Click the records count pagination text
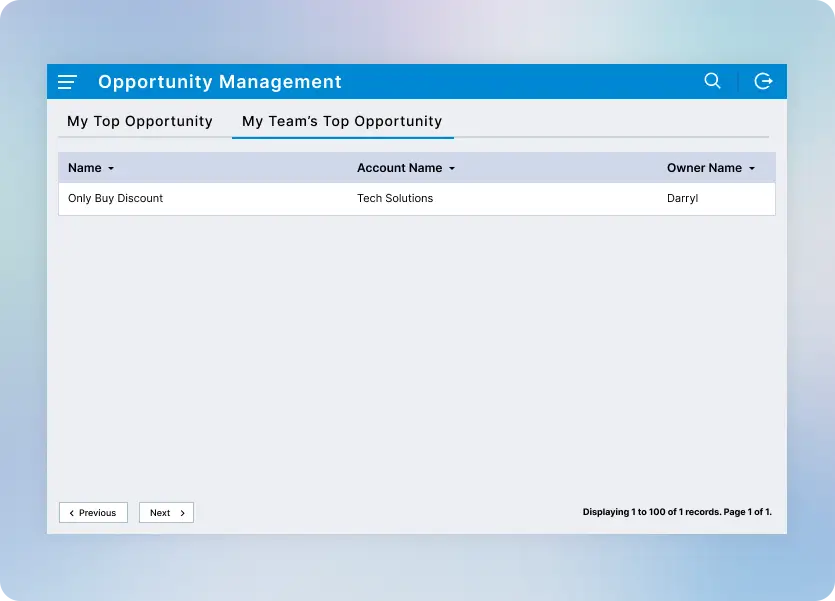The width and height of the screenshot is (835, 601). tap(677, 512)
